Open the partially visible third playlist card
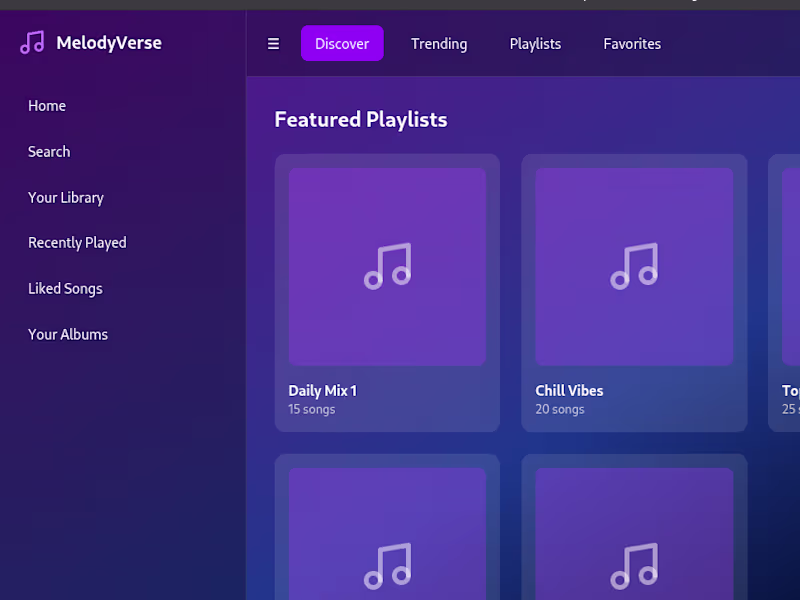 pyautogui.click(x=784, y=293)
